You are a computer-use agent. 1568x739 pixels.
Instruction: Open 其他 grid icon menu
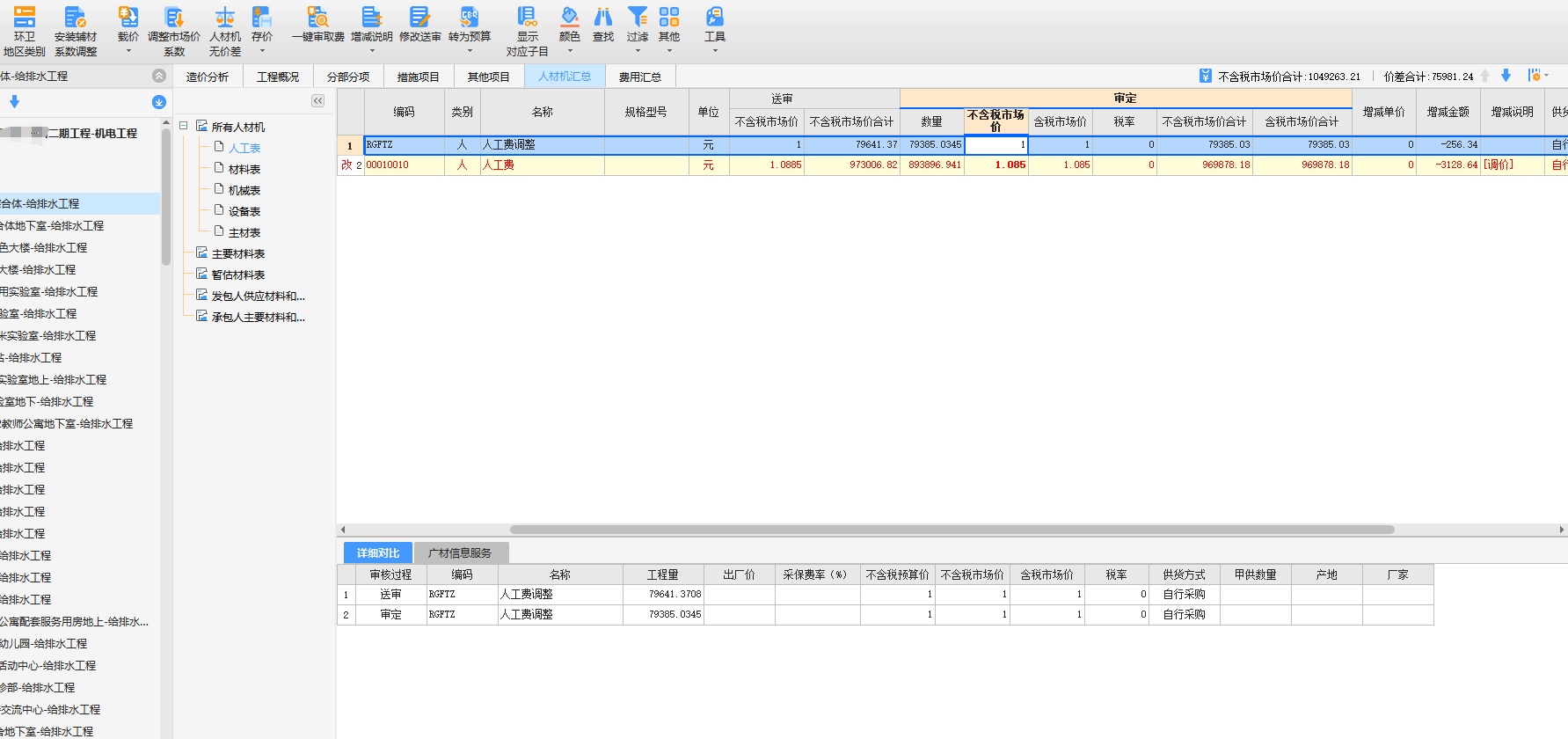tap(669, 16)
